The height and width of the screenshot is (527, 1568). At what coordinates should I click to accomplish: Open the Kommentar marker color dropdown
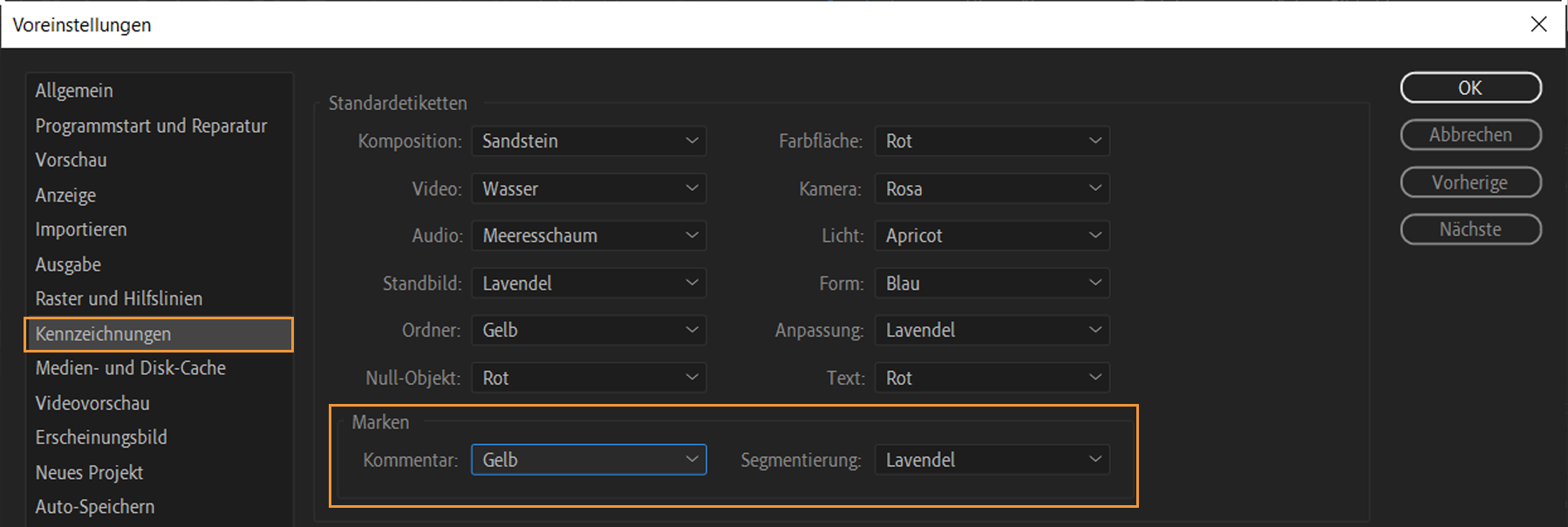pyautogui.click(x=589, y=460)
